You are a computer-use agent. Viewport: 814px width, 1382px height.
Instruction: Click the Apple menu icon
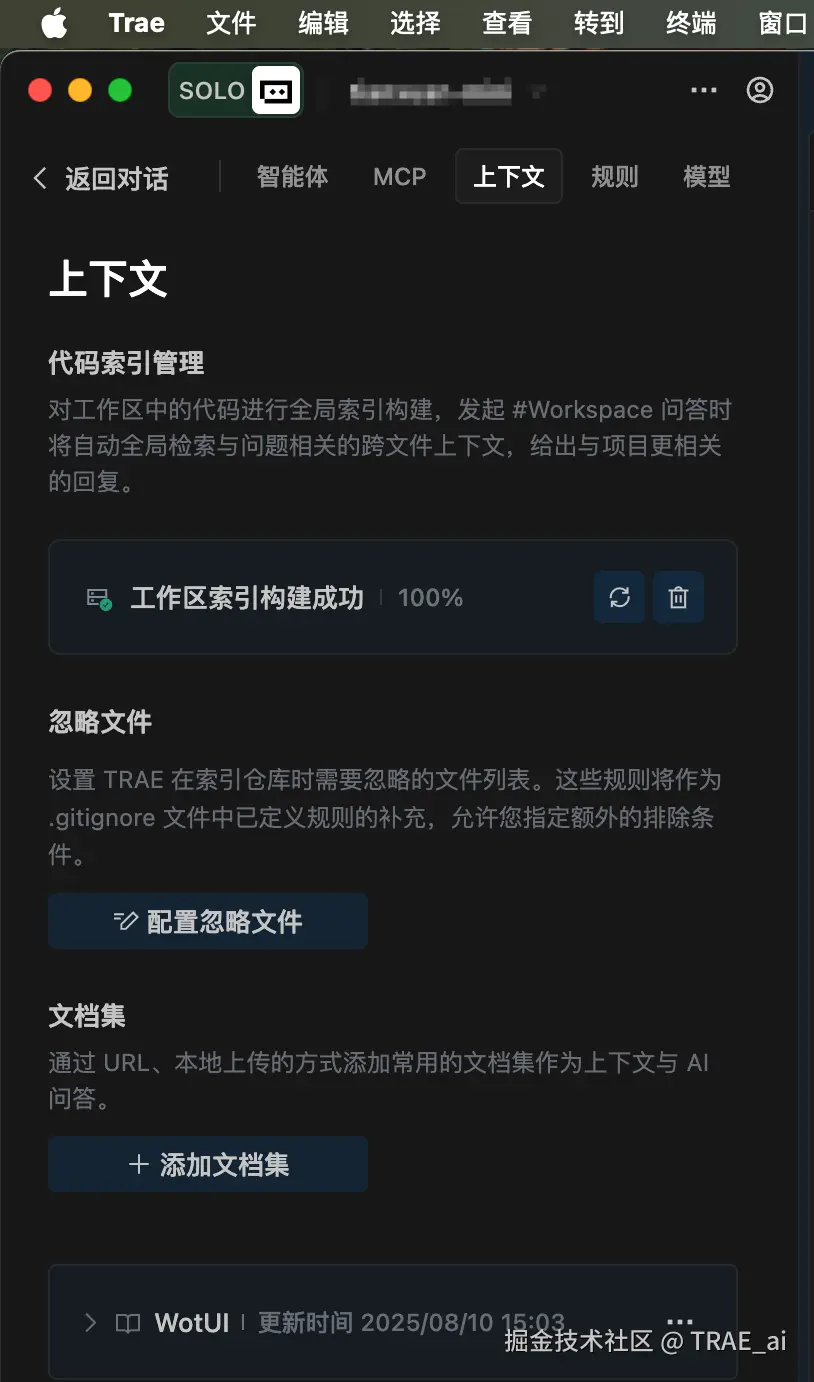54,23
